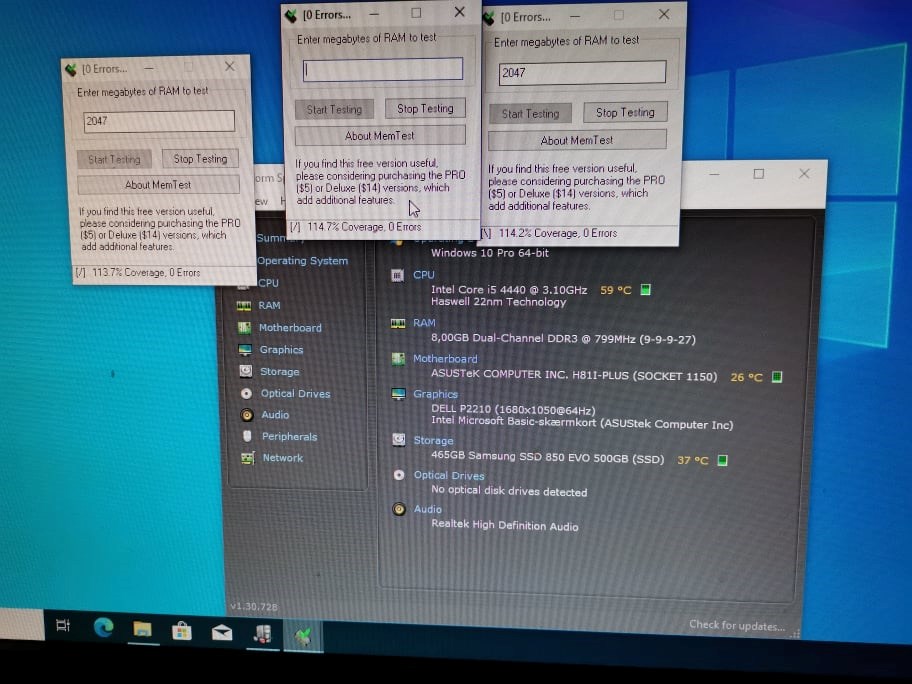Focus the RAM megabytes field in the 114.2% coverage window
Screen dimensions: 912x684
pyautogui.click(x=582, y=73)
